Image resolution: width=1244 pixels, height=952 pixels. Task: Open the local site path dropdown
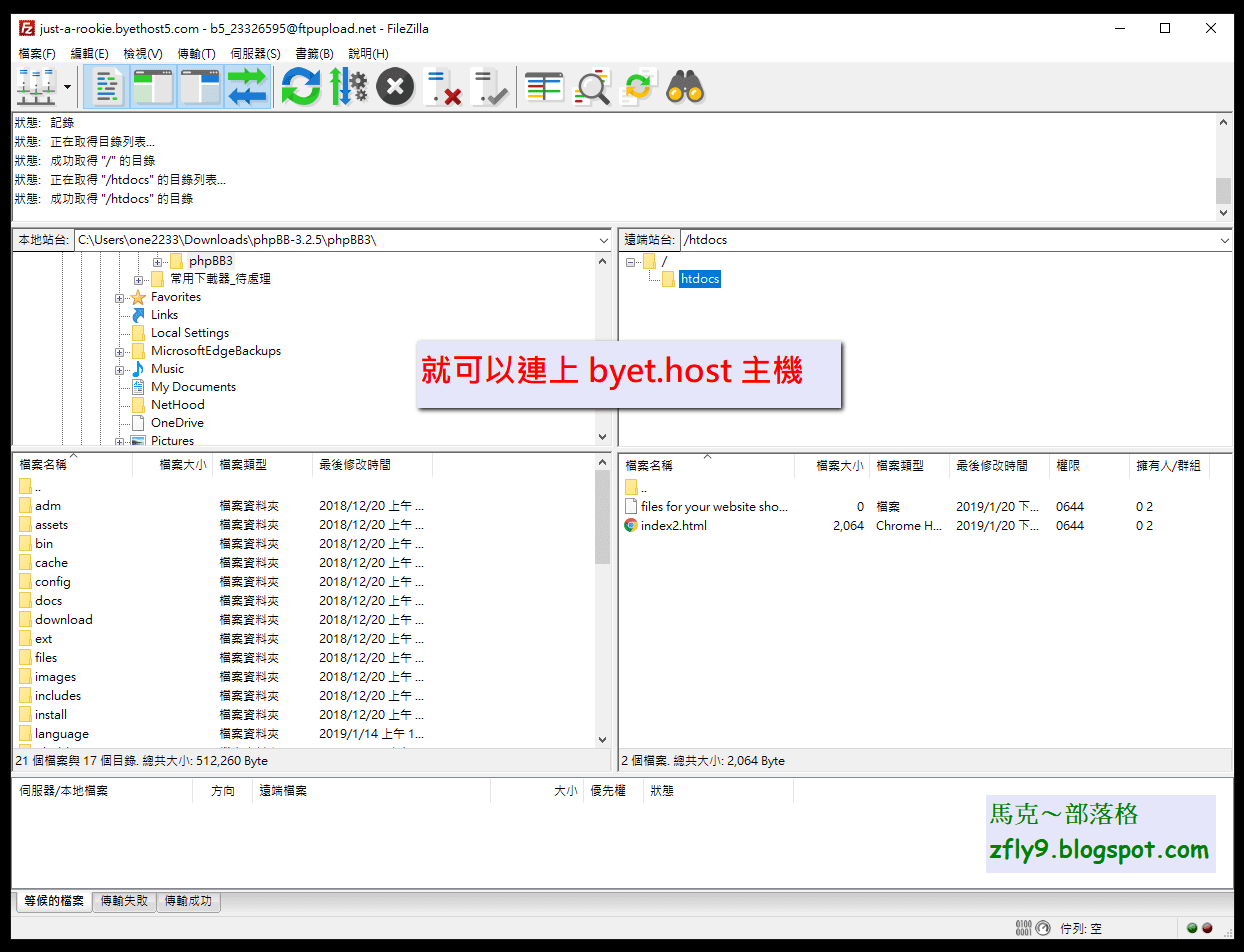[602, 239]
